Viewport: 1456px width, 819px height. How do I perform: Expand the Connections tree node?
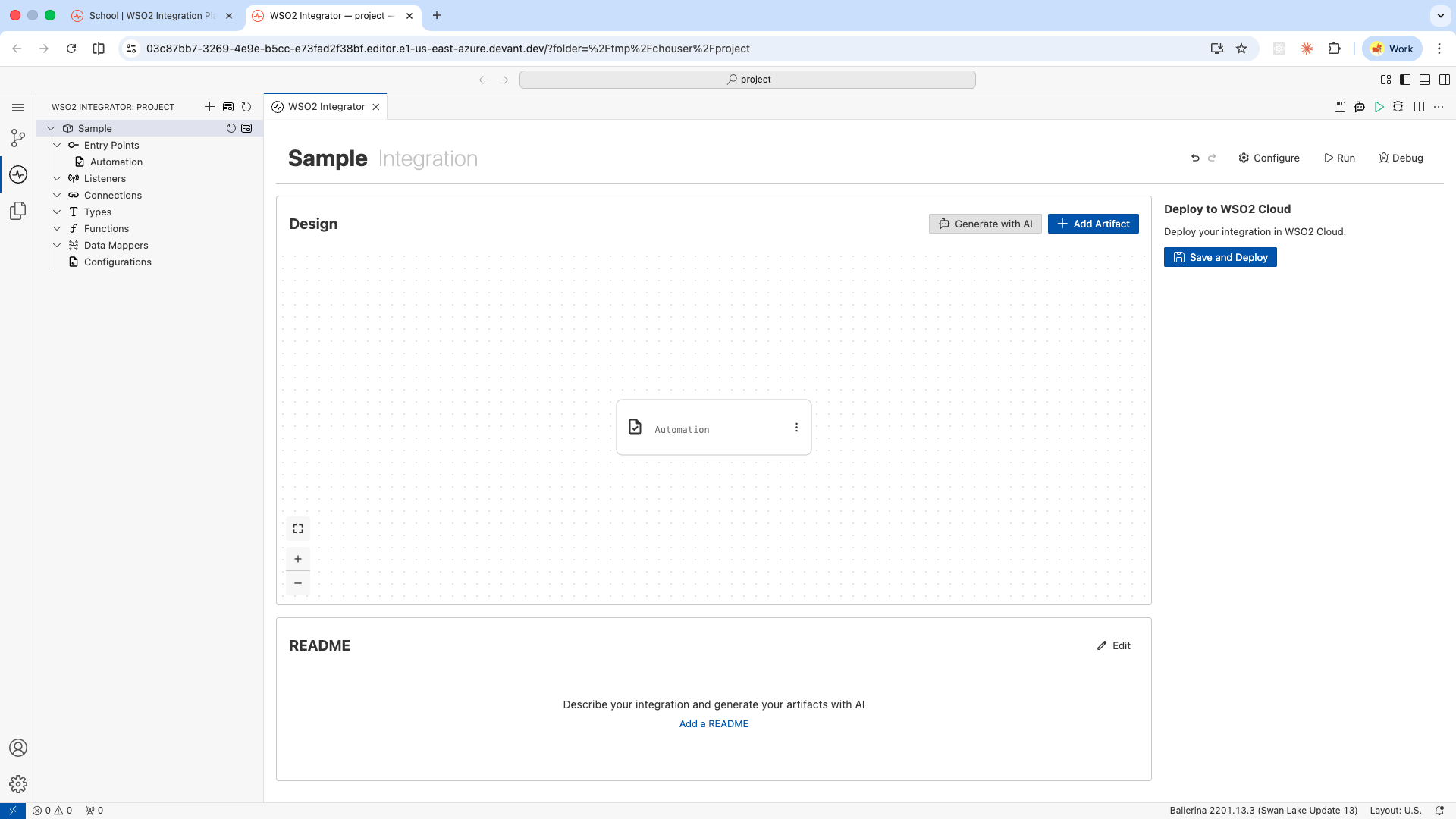coord(57,195)
